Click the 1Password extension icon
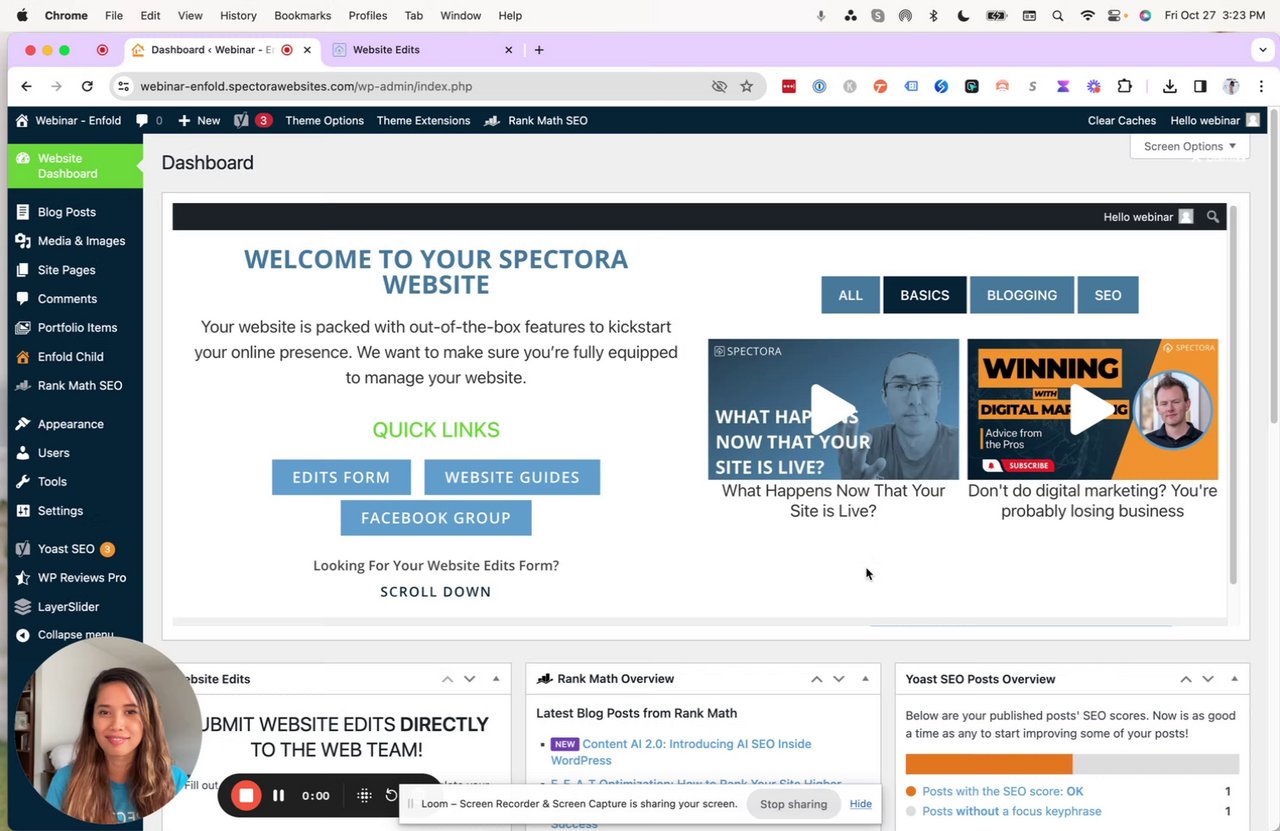The height and width of the screenshot is (831, 1280). click(819, 87)
